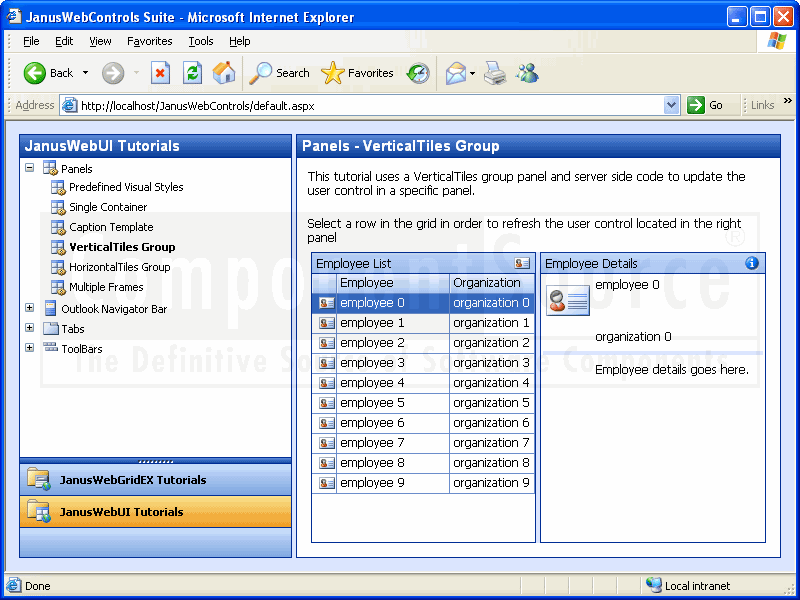
Task: Click the Go button next to the address bar
Action: pyautogui.click(x=697, y=104)
